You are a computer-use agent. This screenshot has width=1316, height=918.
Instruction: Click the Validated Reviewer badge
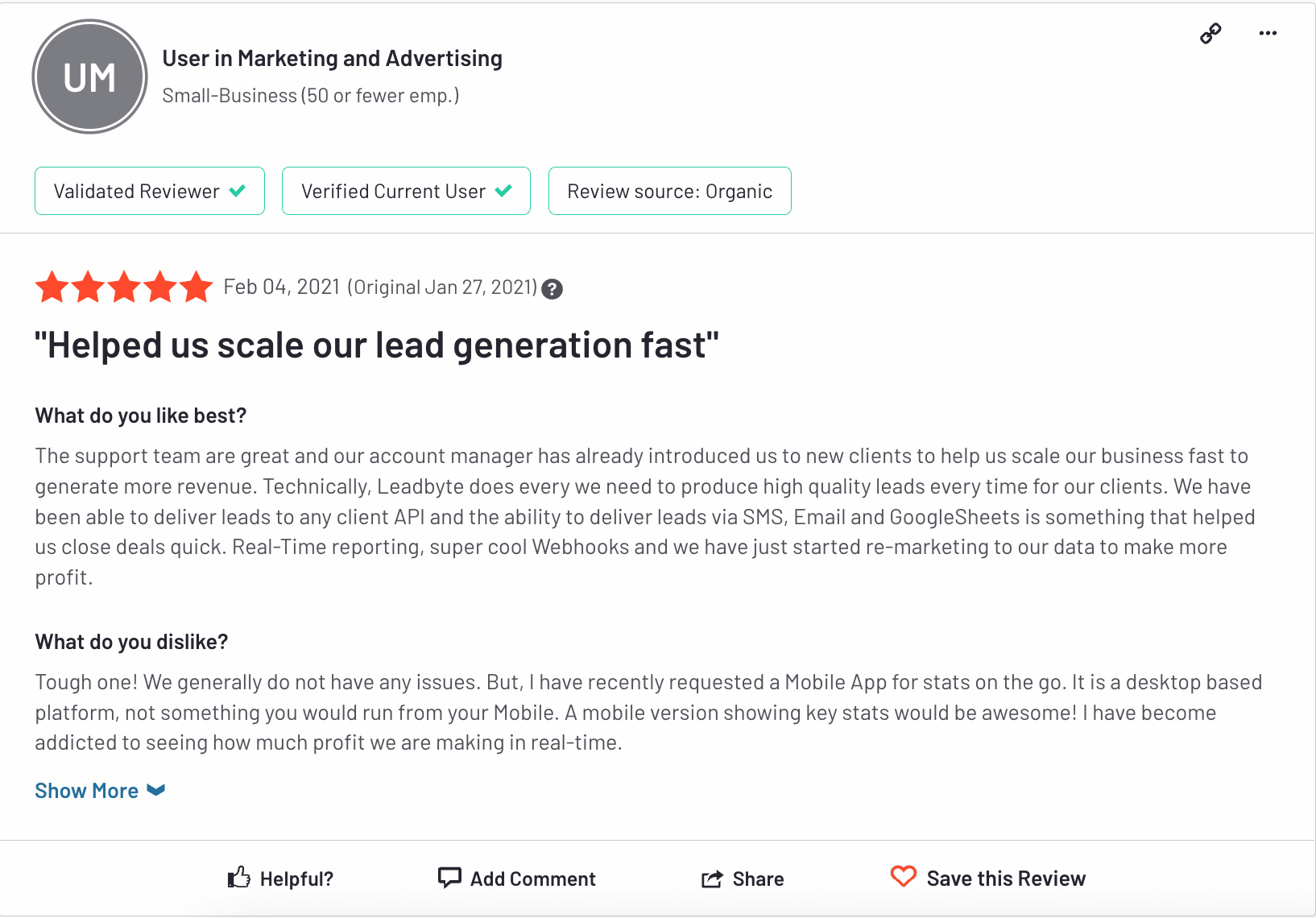(x=150, y=191)
